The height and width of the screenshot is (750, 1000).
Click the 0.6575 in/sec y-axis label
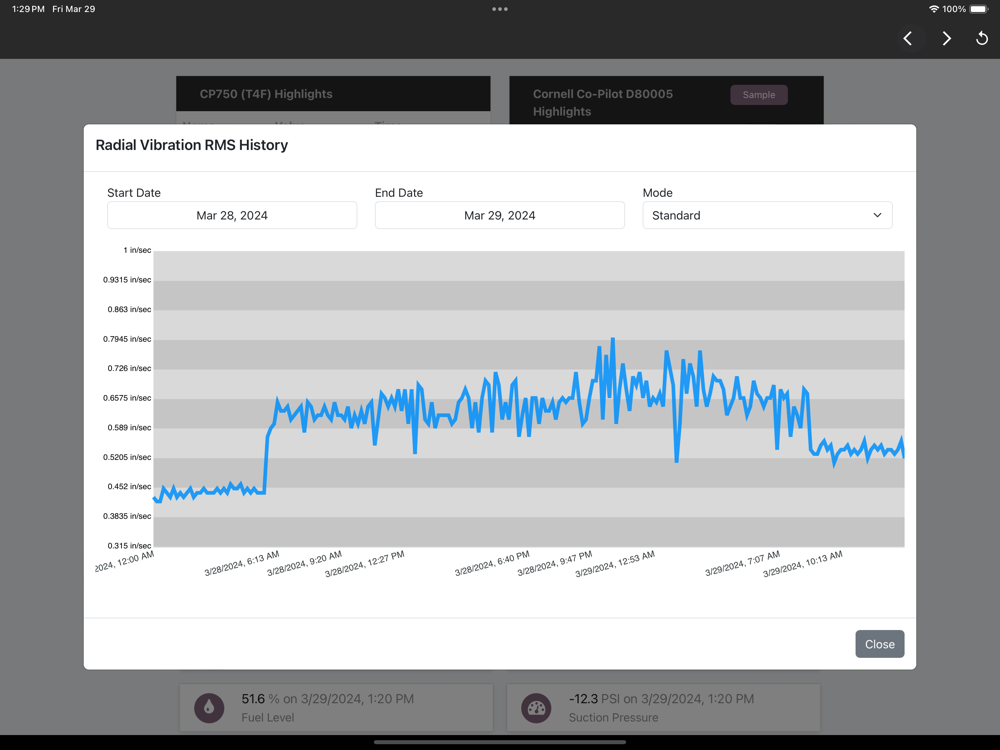coord(127,398)
